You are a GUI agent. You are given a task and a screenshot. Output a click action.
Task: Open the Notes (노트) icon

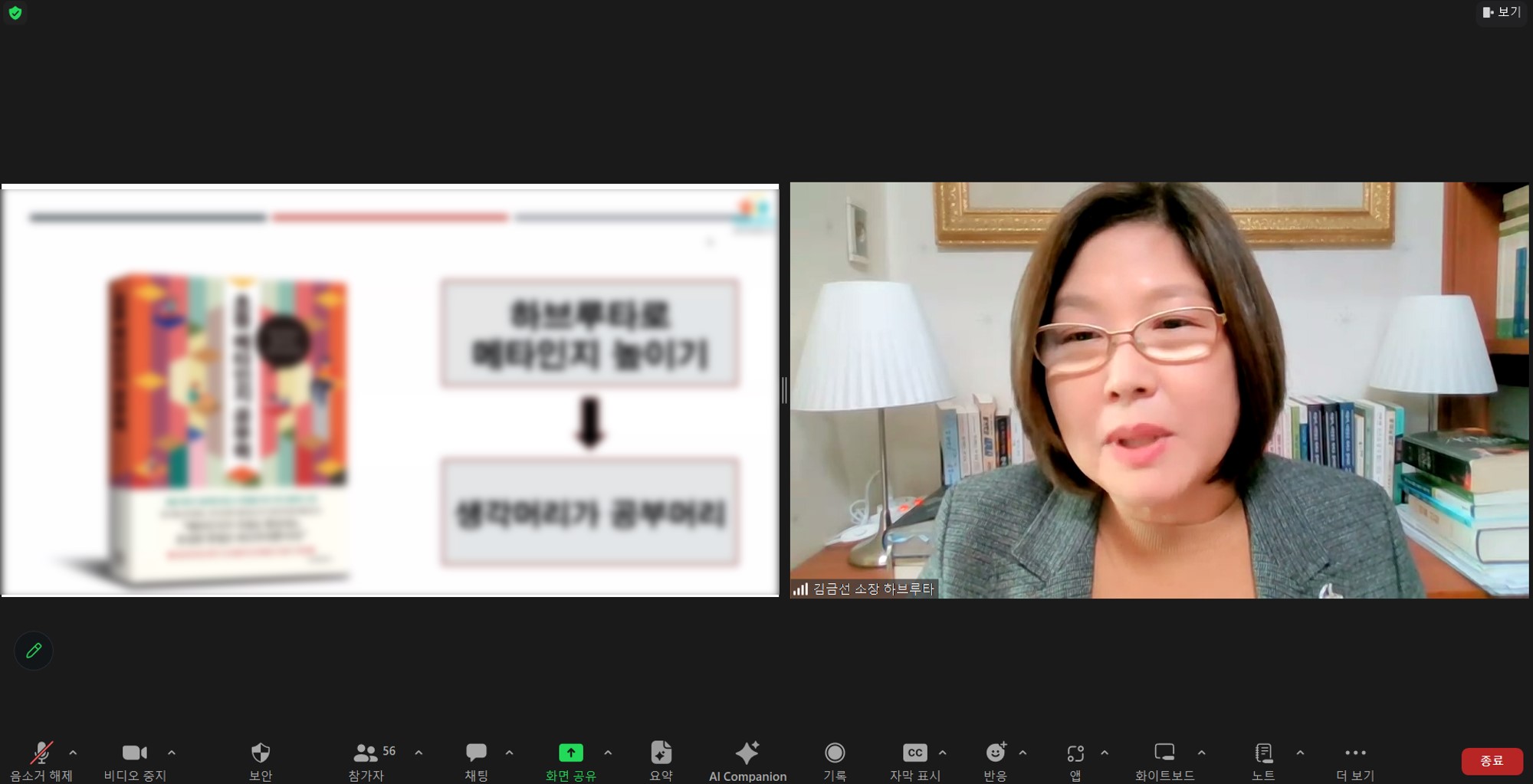click(1263, 753)
